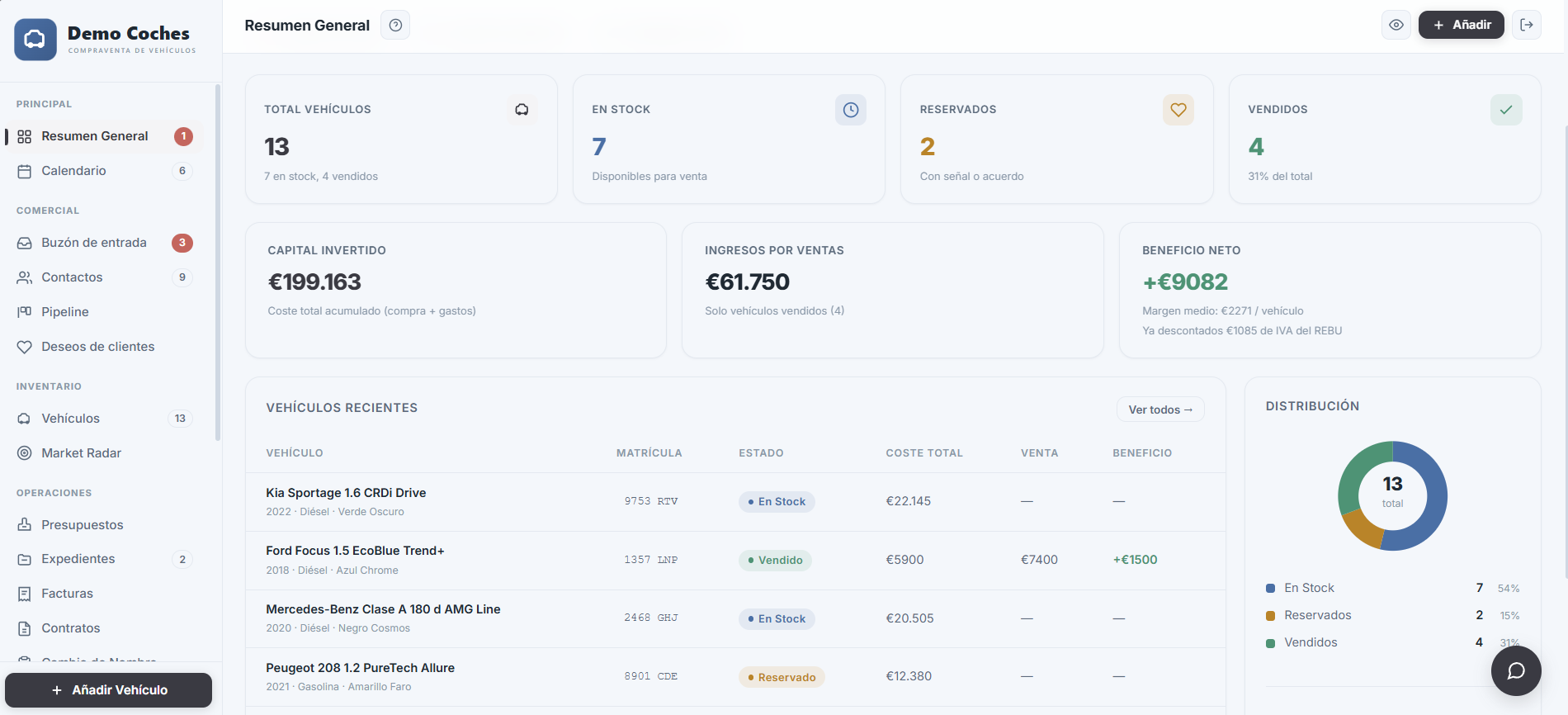
Task: Click the logout icon in top bar
Action: [1527, 25]
